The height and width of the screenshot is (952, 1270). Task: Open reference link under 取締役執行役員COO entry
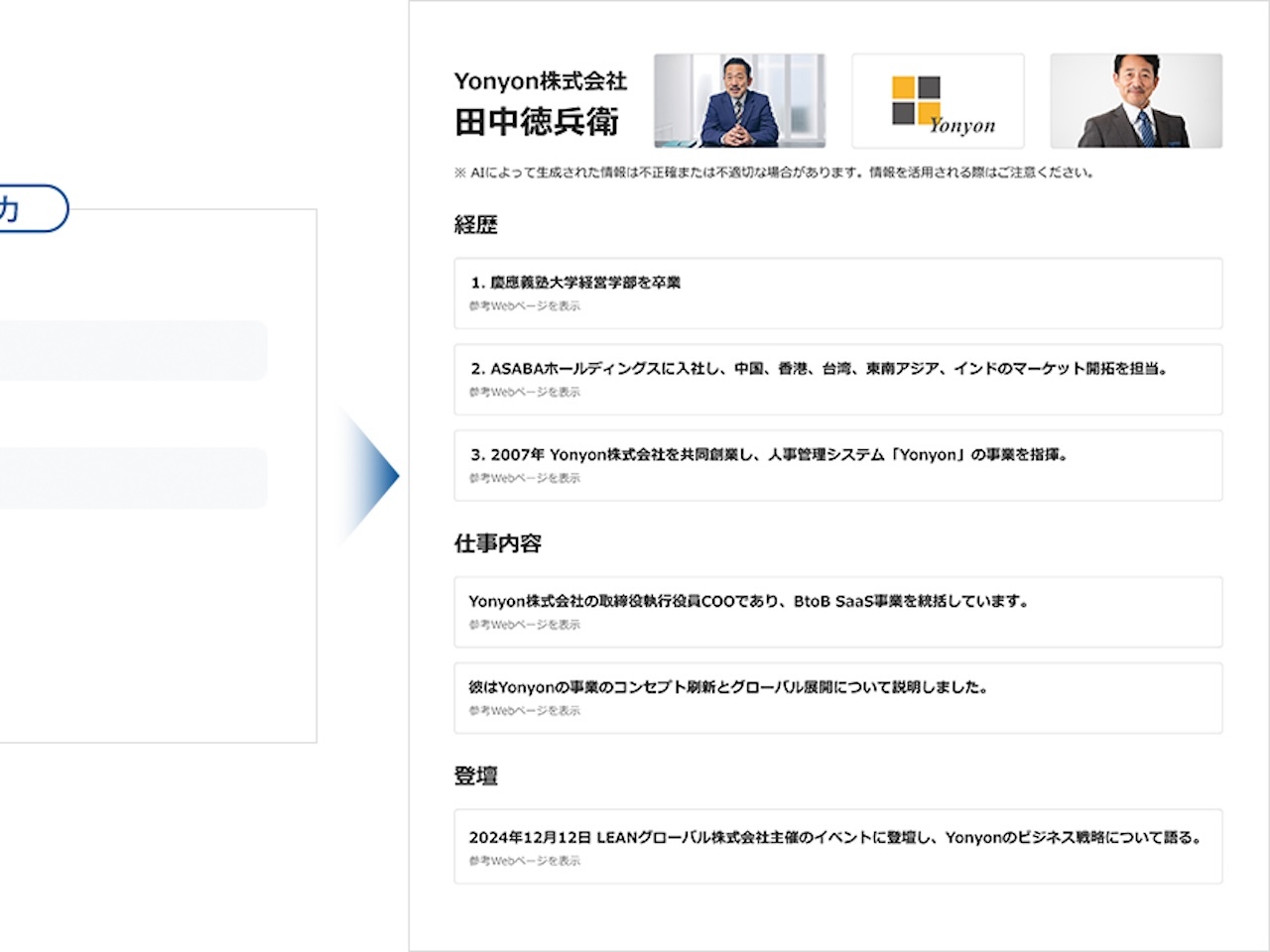click(525, 625)
